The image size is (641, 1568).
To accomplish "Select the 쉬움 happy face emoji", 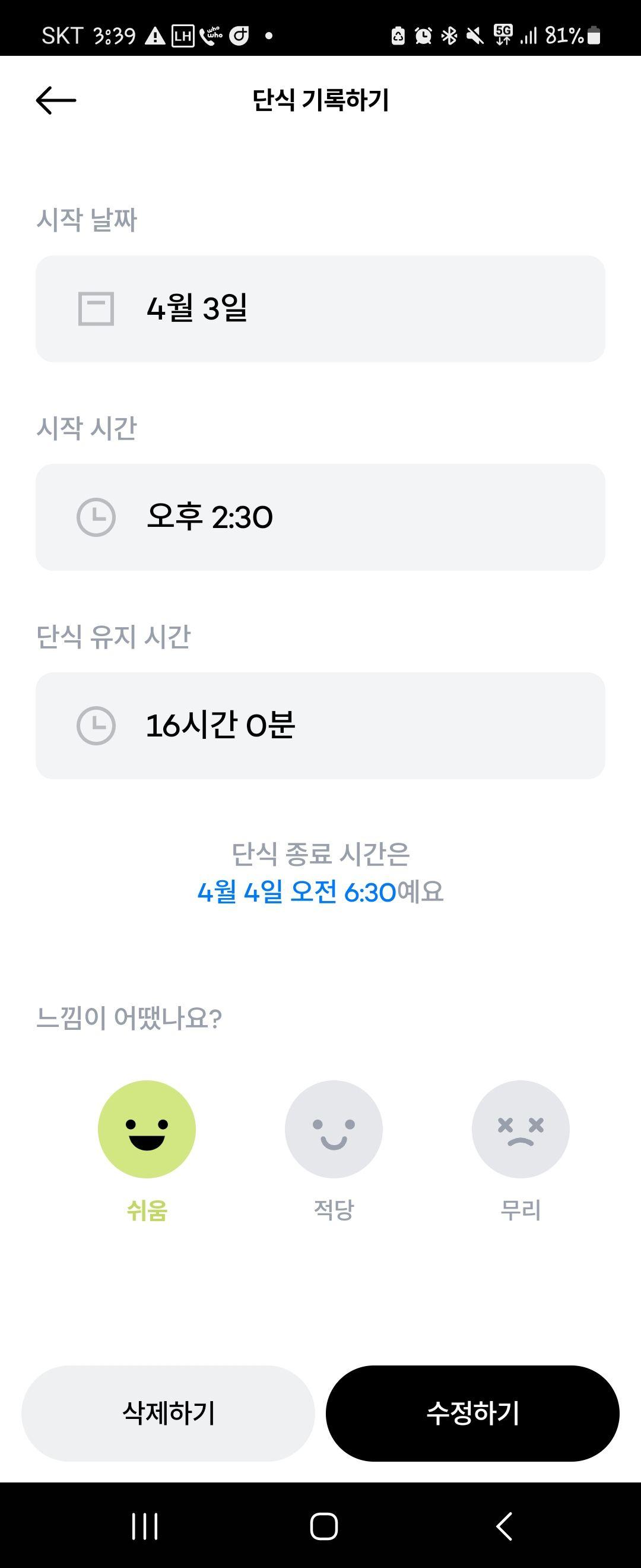I will tap(147, 1129).
